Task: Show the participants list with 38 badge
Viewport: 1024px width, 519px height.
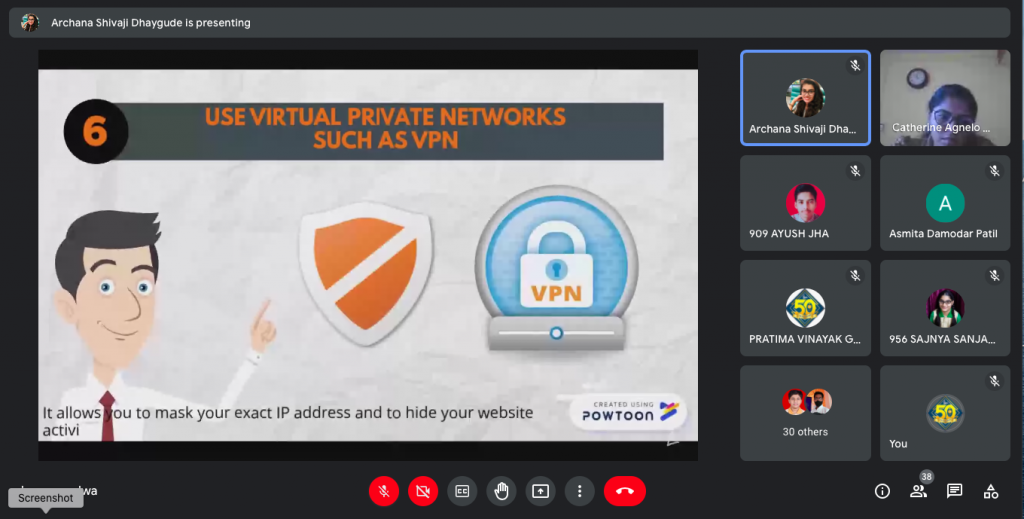Action: pos(918,491)
